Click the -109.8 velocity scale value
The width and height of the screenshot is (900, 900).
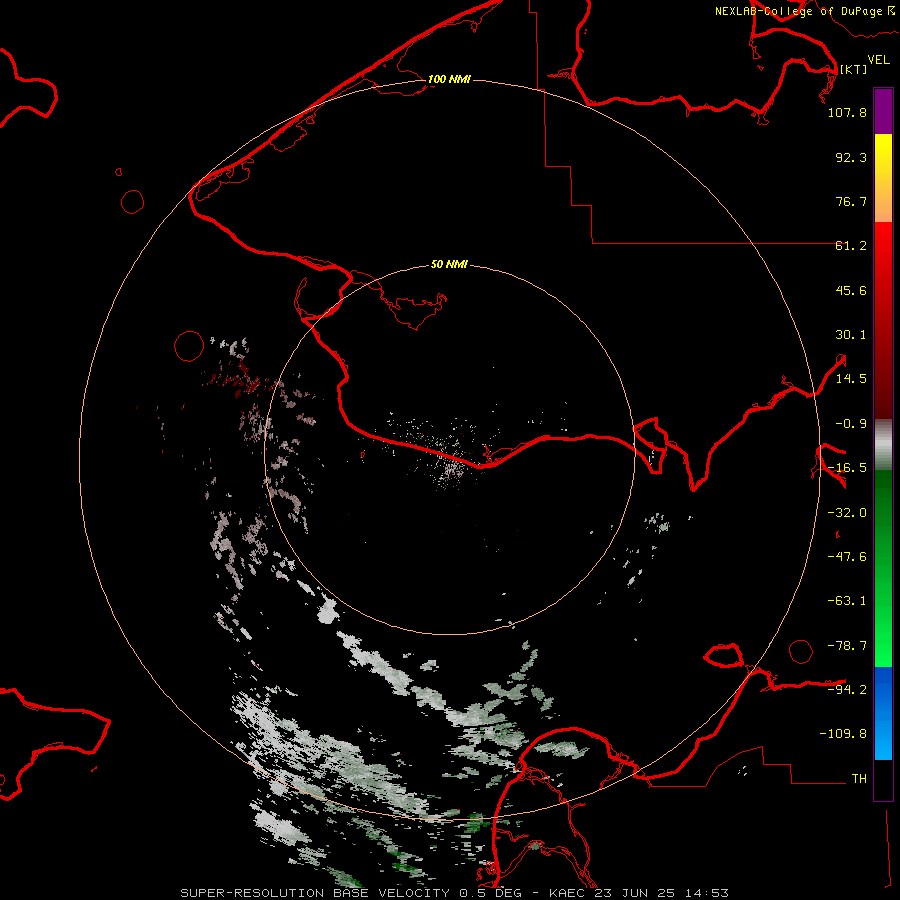(843, 734)
